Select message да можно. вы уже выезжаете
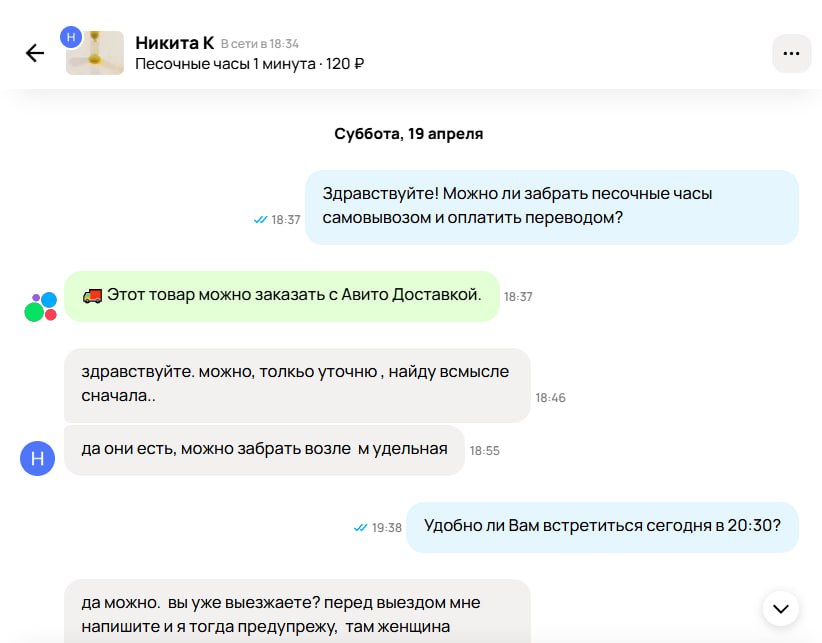This screenshot has width=822, height=643. (297, 611)
